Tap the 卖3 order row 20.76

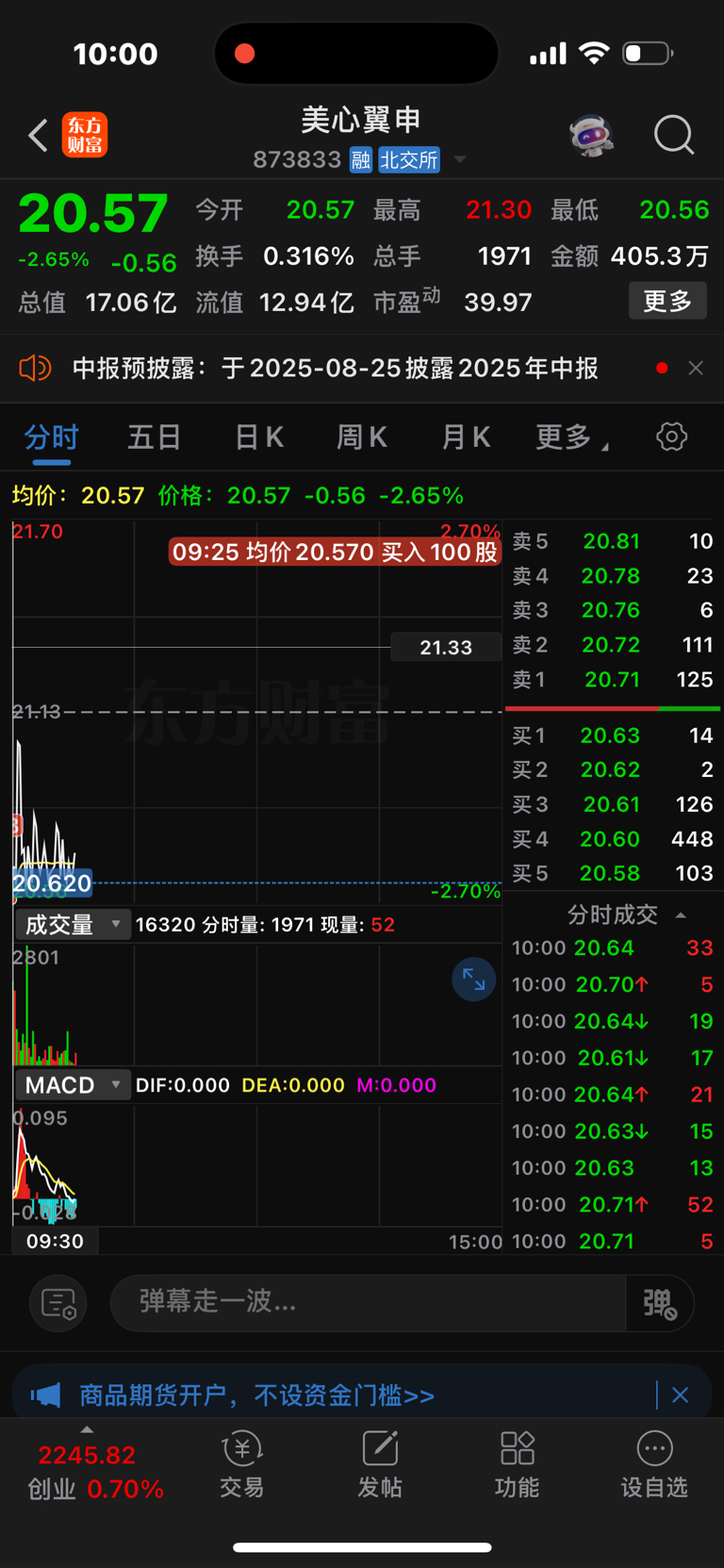(613, 610)
